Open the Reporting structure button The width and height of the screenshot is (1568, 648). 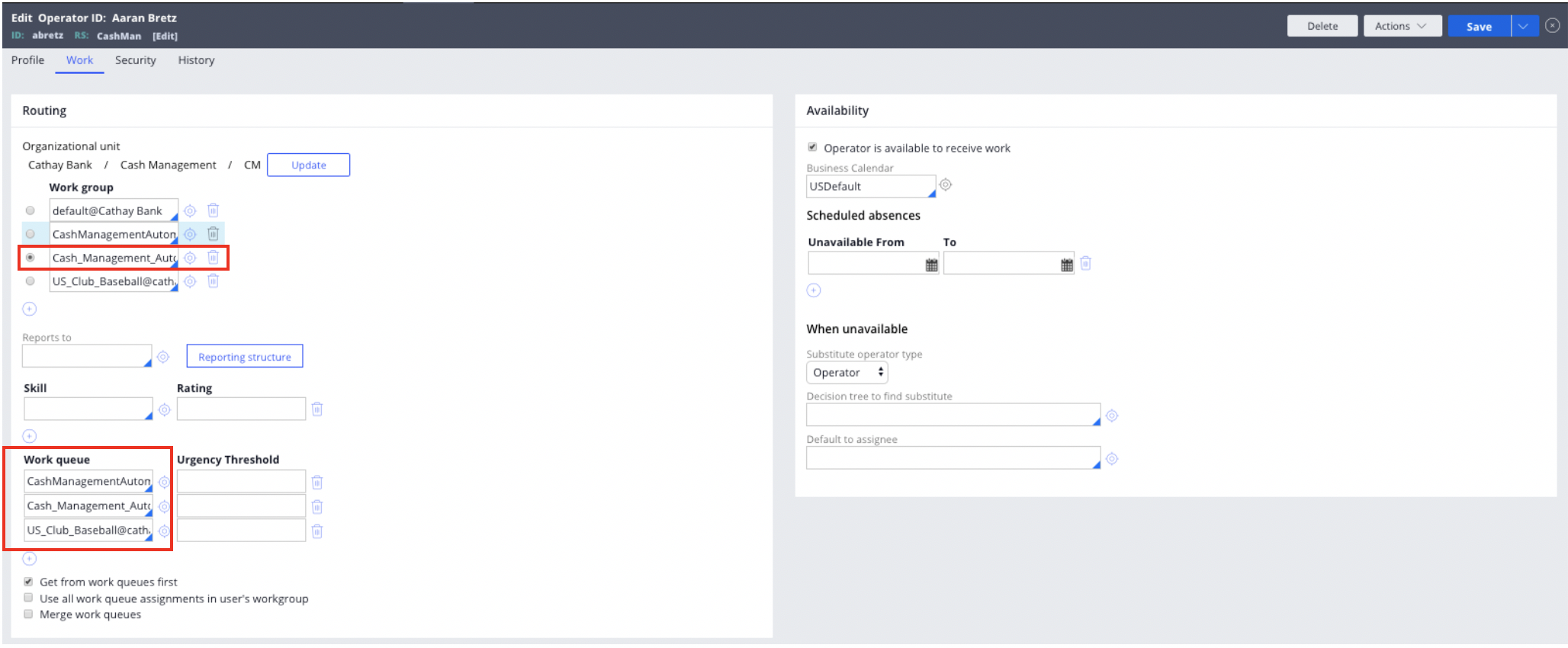click(245, 356)
